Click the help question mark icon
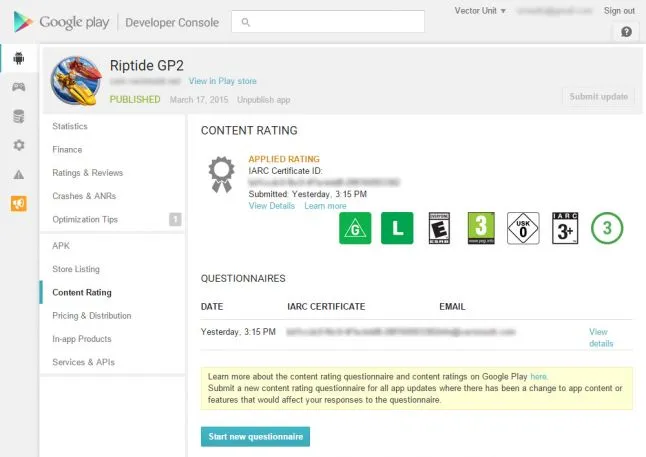This screenshot has width=646, height=457. click(x=626, y=32)
